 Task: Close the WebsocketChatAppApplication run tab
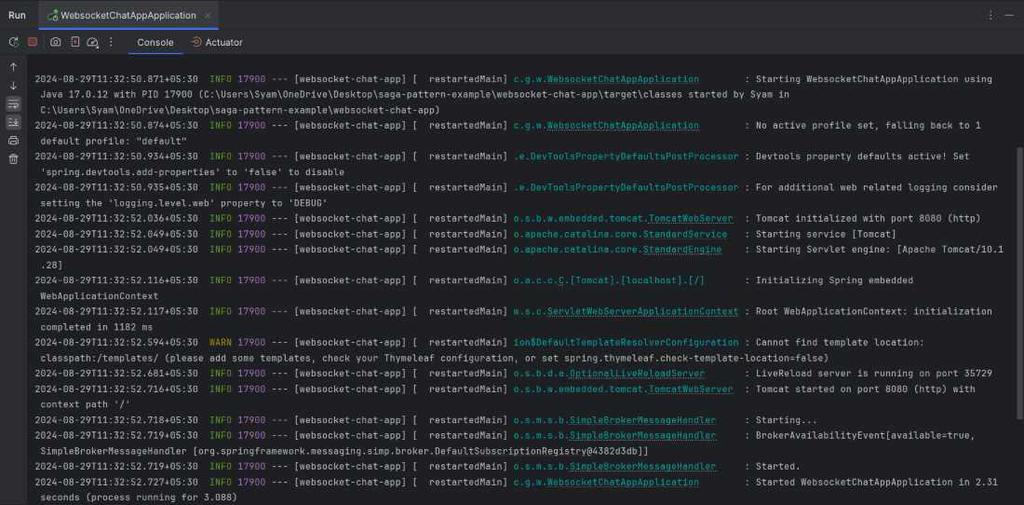[208, 15]
